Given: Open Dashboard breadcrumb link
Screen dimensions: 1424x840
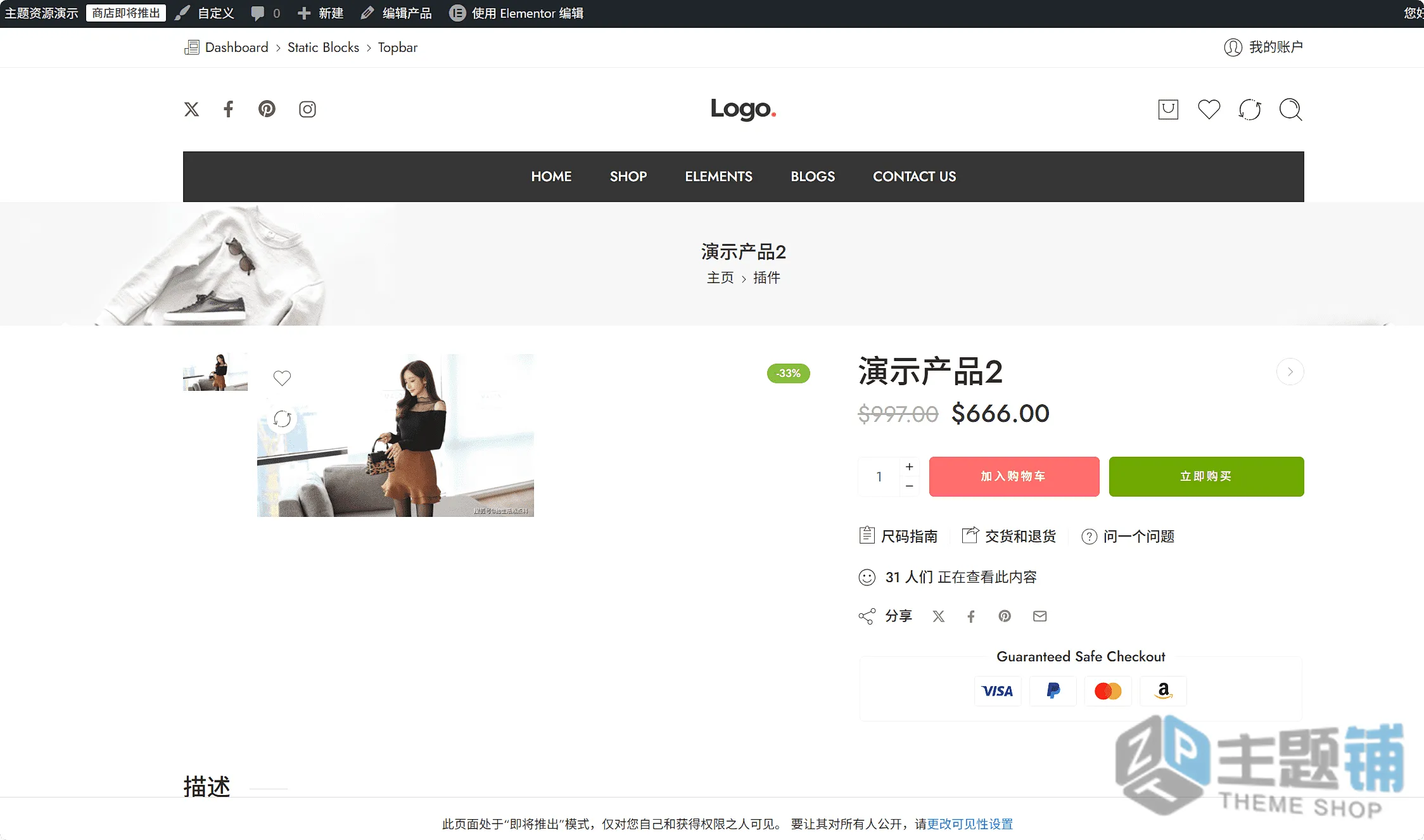Looking at the screenshot, I should coord(236,48).
